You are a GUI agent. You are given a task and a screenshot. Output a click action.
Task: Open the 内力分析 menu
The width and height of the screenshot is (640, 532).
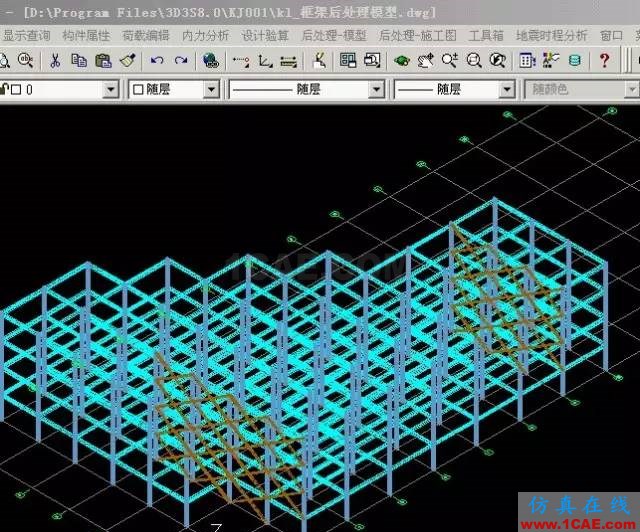tap(206, 36)
